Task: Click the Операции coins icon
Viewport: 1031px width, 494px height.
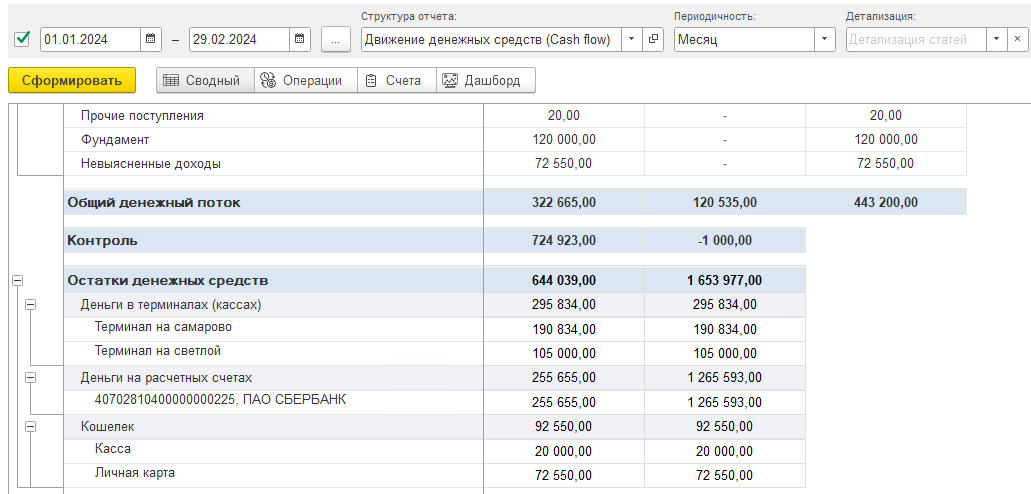Action: (268, 81)
